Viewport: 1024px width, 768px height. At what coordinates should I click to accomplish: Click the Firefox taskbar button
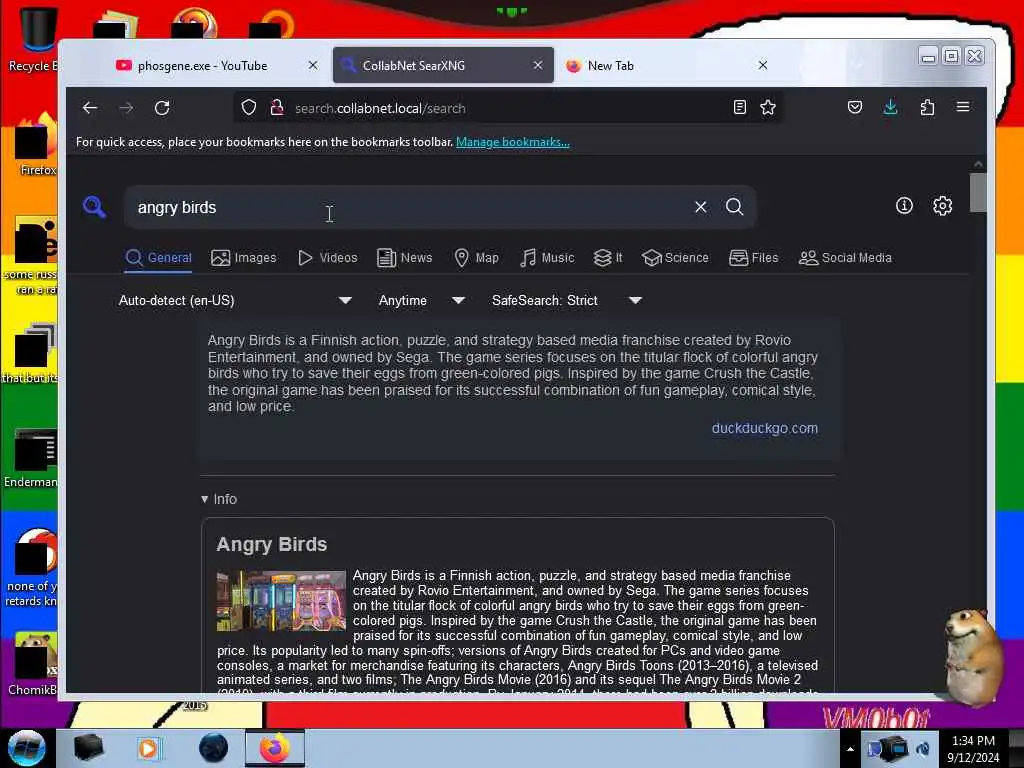point(275,748)
